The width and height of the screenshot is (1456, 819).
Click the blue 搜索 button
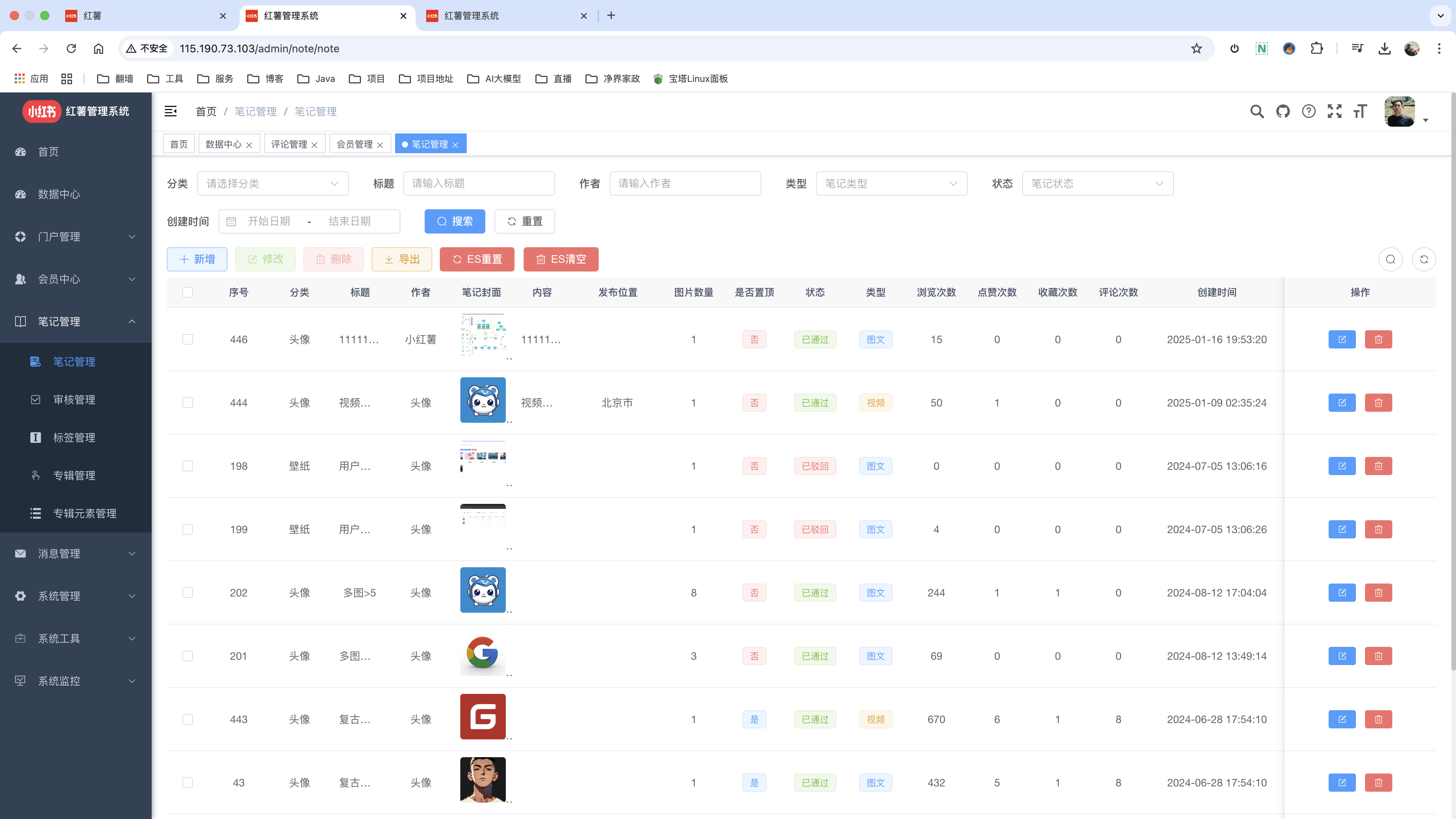click(455, 221)
